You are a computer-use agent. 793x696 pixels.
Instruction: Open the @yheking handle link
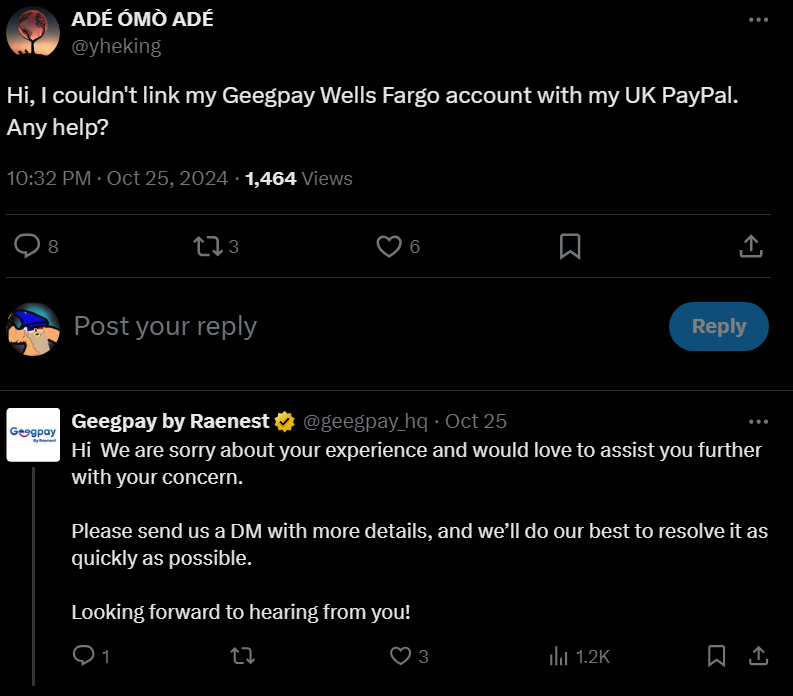click(116, 46)
